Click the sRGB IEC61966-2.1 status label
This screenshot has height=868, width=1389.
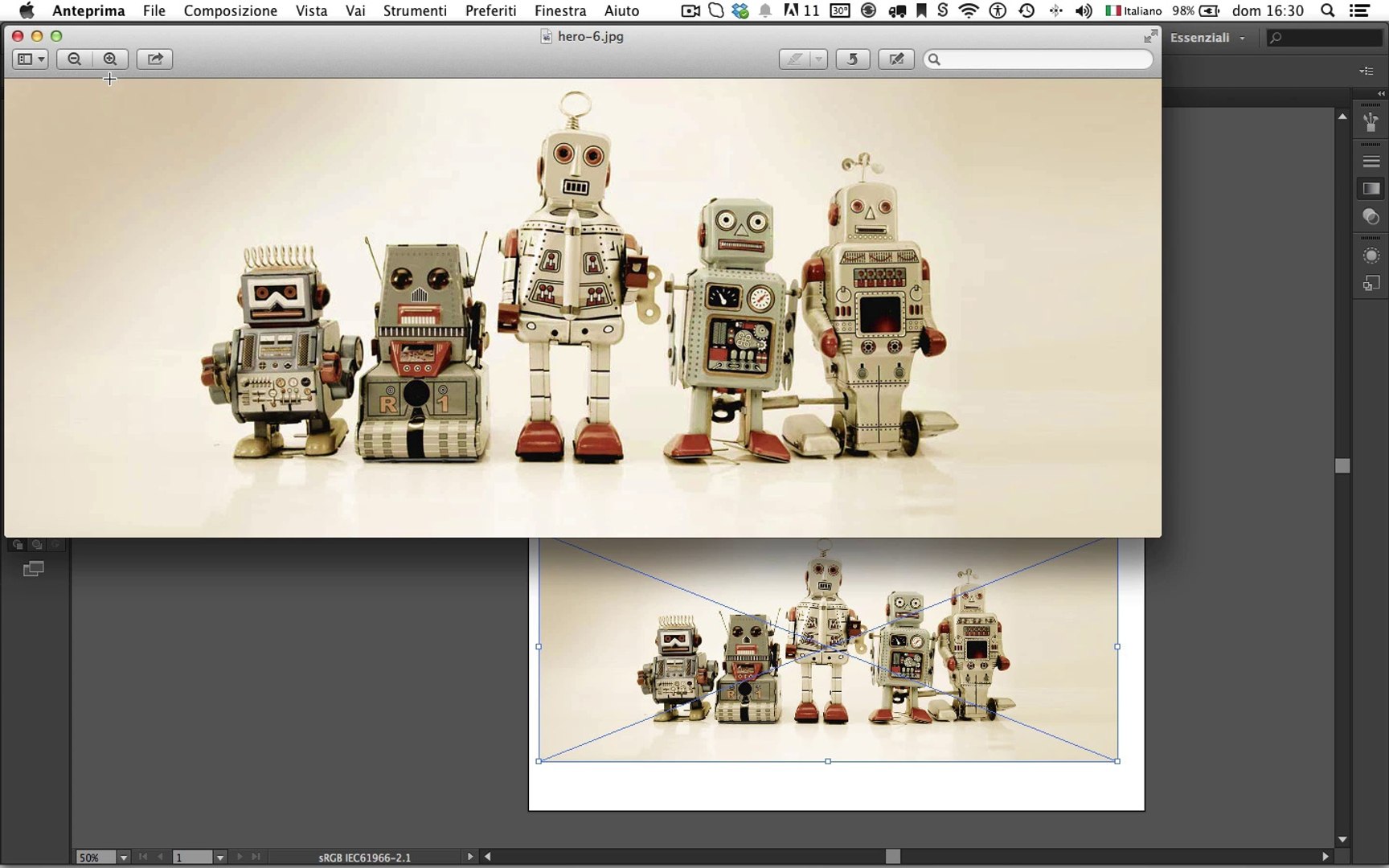(364, 858)
